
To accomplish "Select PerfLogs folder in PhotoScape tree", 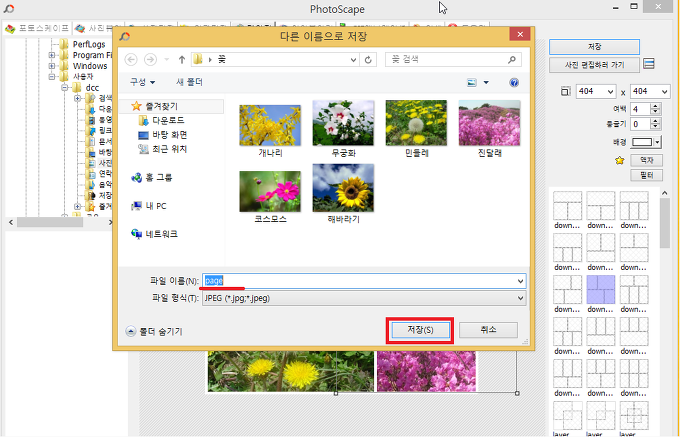I will pyautogui.click(x=89, y=44).
